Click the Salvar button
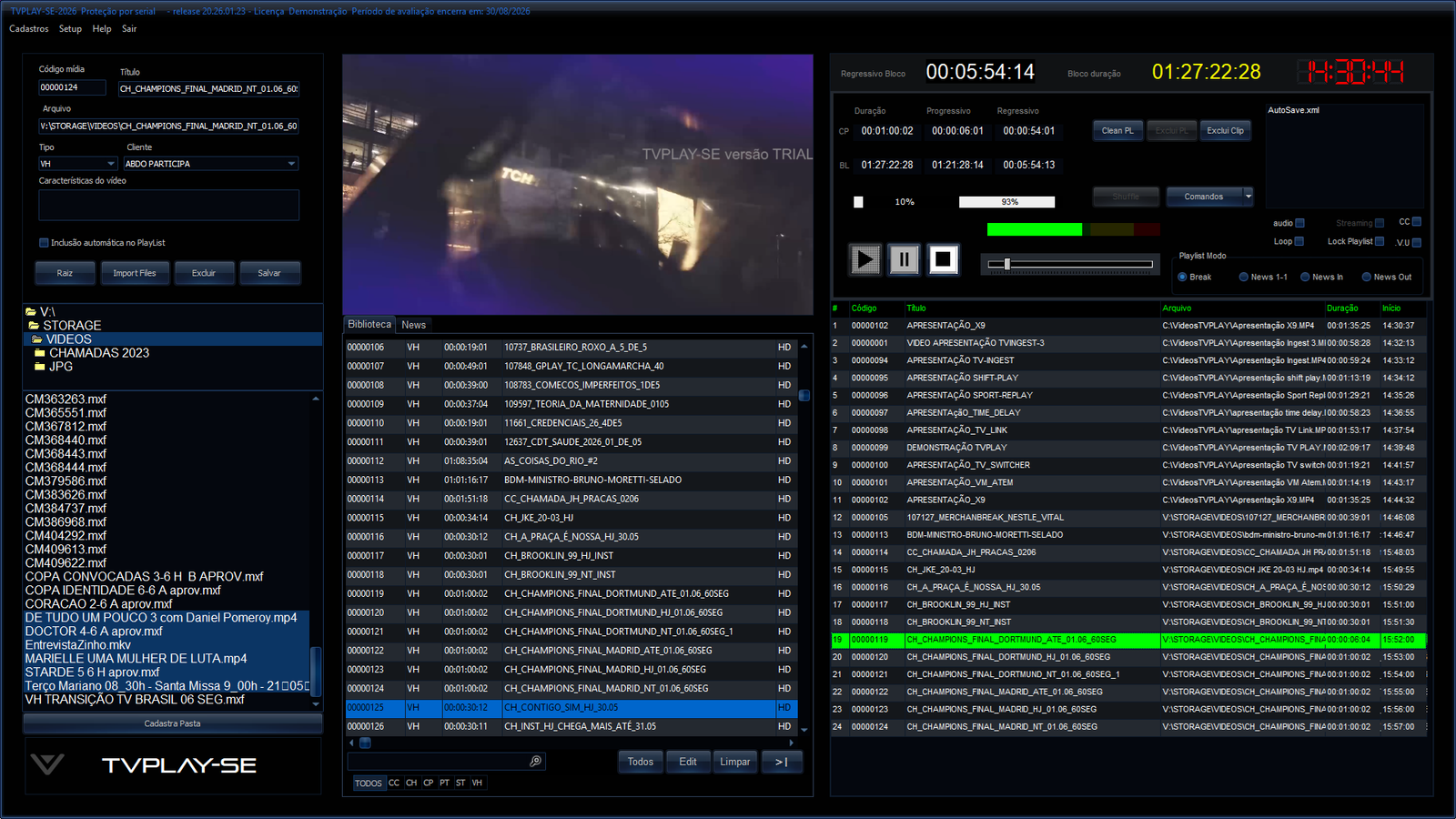 point(269,273)
